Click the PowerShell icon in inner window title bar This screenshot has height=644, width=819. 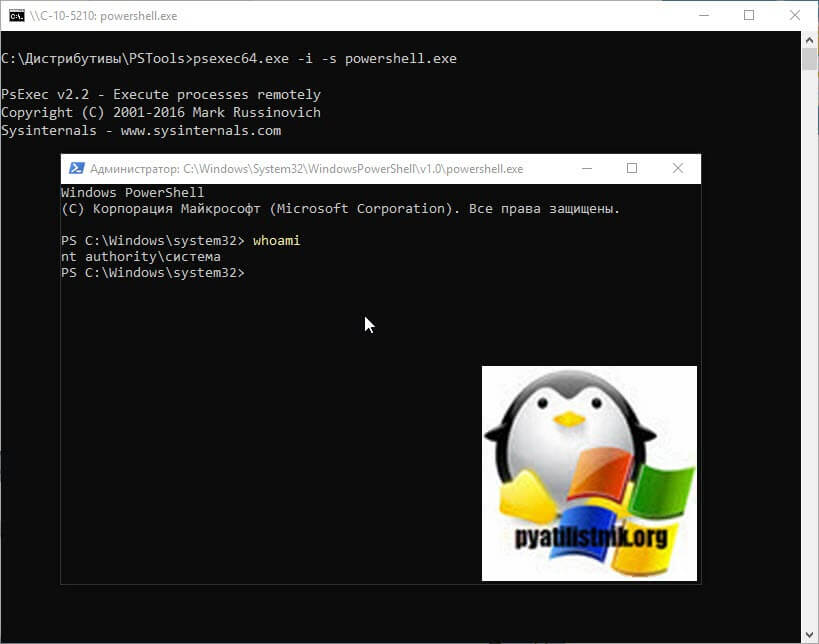pos(77,168)
